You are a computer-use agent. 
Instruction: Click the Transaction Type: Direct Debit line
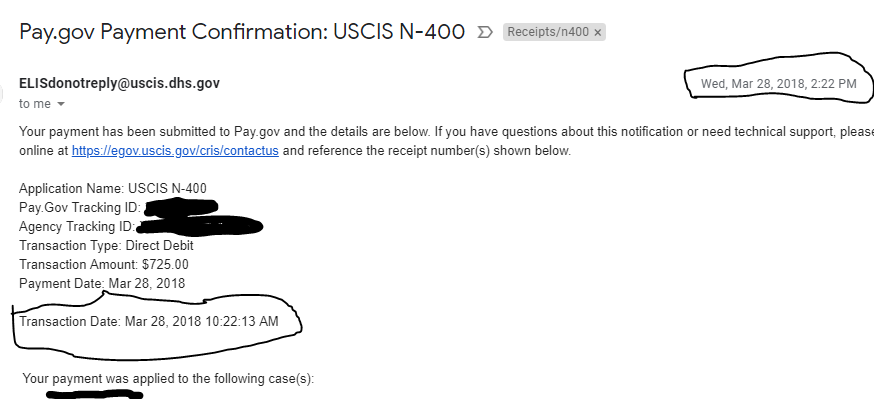pyautogui.click(x=106, y=245)
